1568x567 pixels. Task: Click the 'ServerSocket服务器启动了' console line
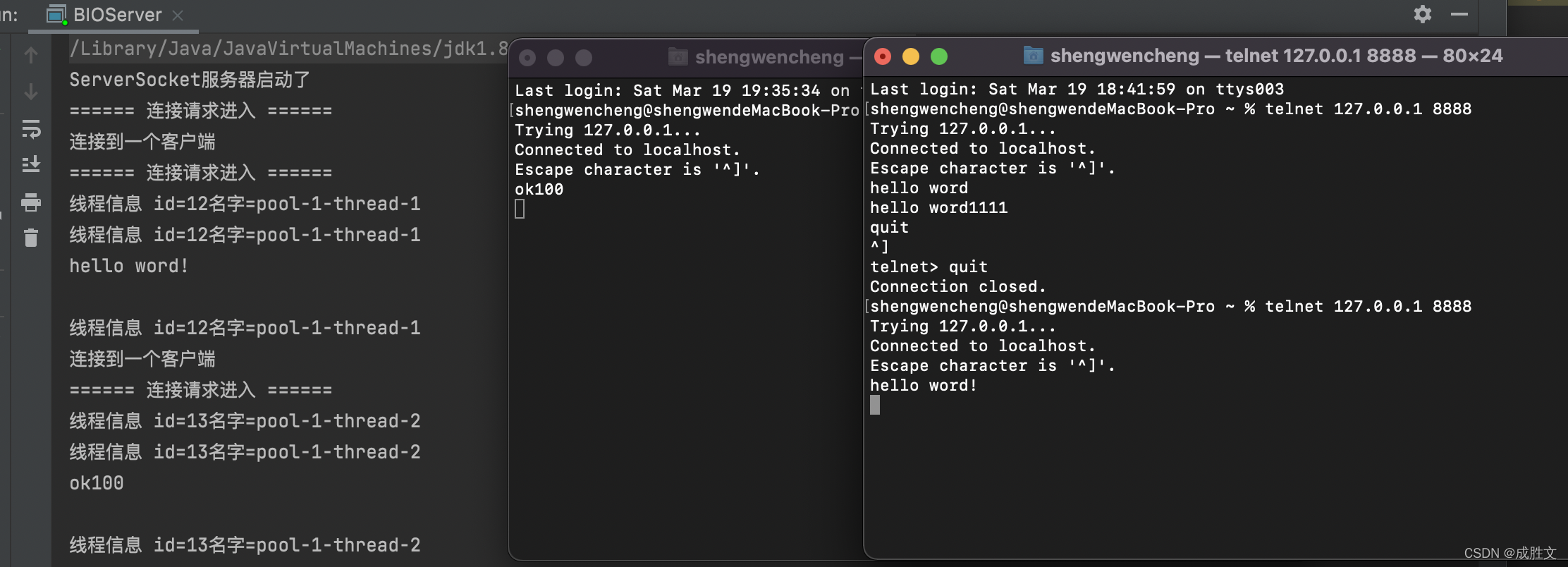pyautogui.click(x=190, y=80)
